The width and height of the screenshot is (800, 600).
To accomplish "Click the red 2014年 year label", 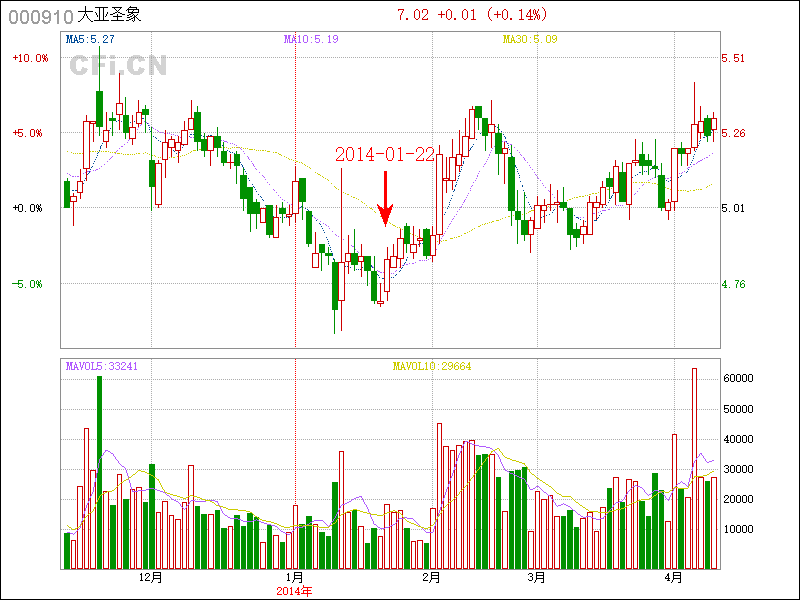I will [x=294, y=592].
